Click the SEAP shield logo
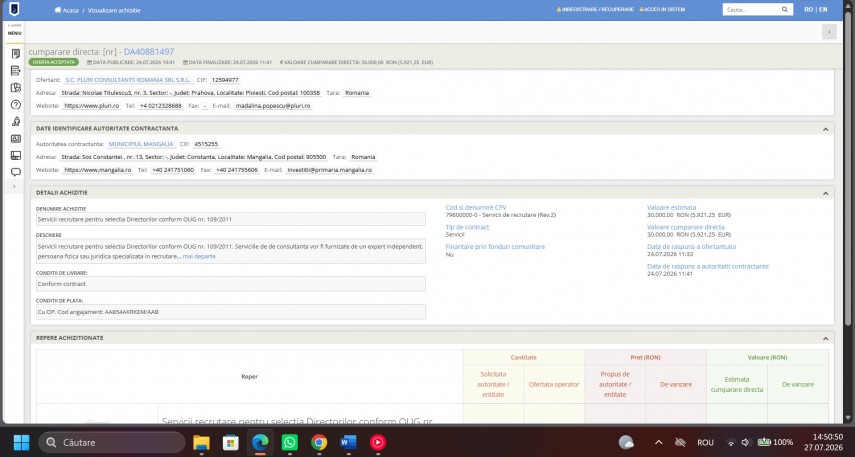The width and height of the screenshot is (855, 457). click(14, 9)
